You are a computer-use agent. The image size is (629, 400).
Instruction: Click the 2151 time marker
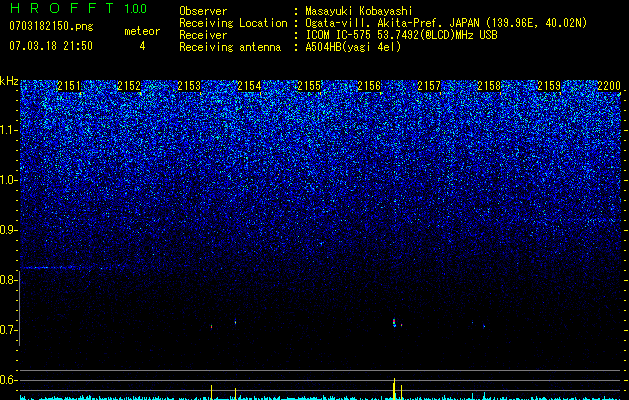click(69, 86)
